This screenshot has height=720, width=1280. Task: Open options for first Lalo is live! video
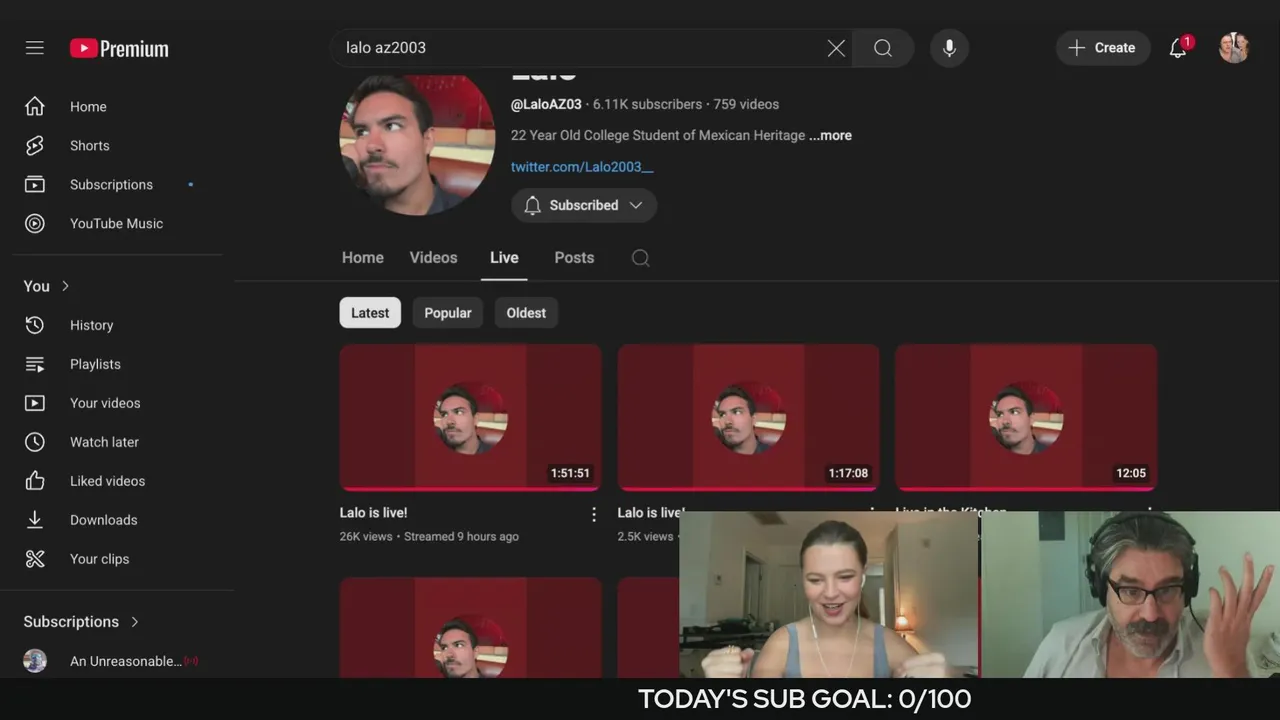[x=594, y=514]
